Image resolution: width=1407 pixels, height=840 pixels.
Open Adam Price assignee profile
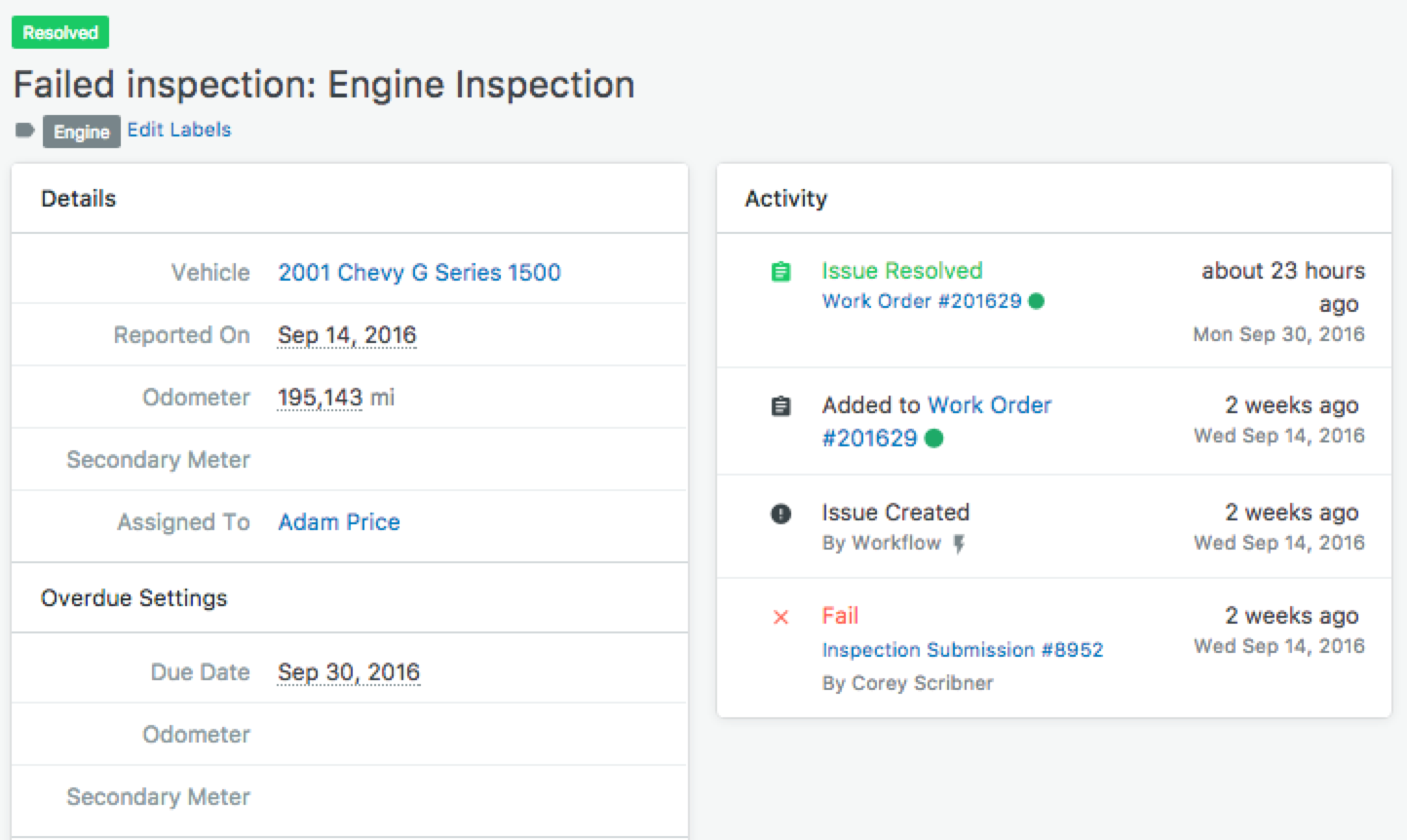pos(339,522)
